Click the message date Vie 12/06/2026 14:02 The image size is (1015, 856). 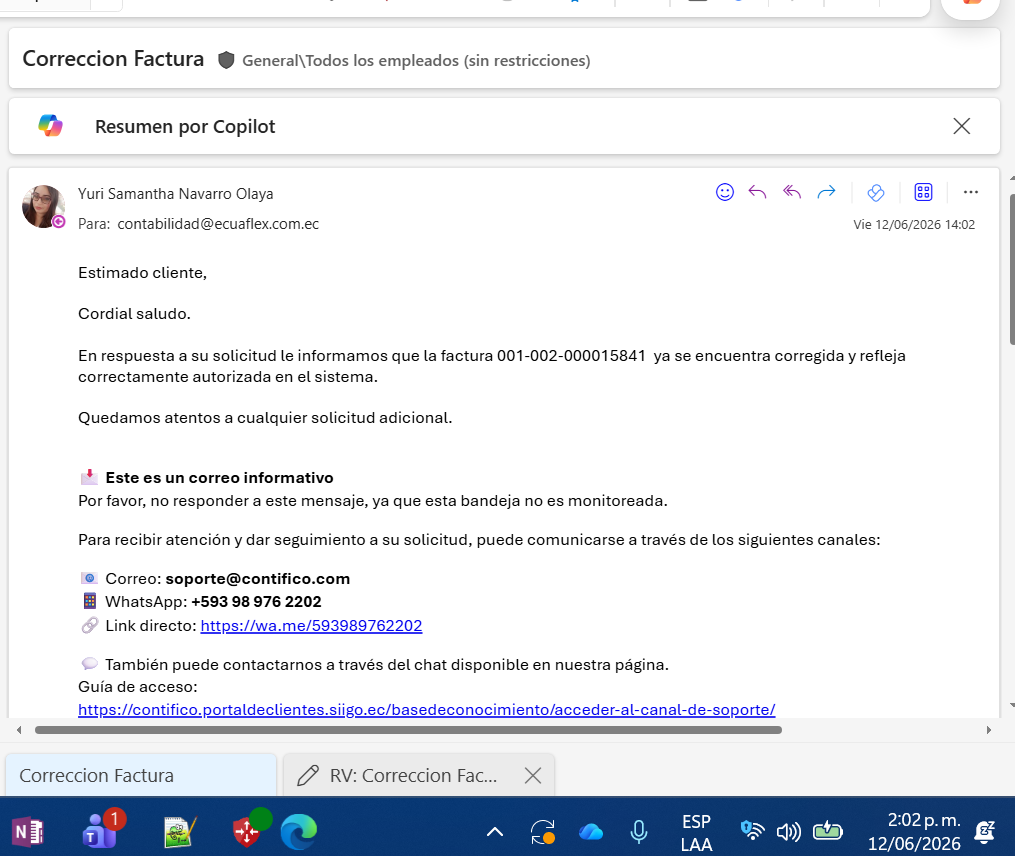[x=914, y=225]
